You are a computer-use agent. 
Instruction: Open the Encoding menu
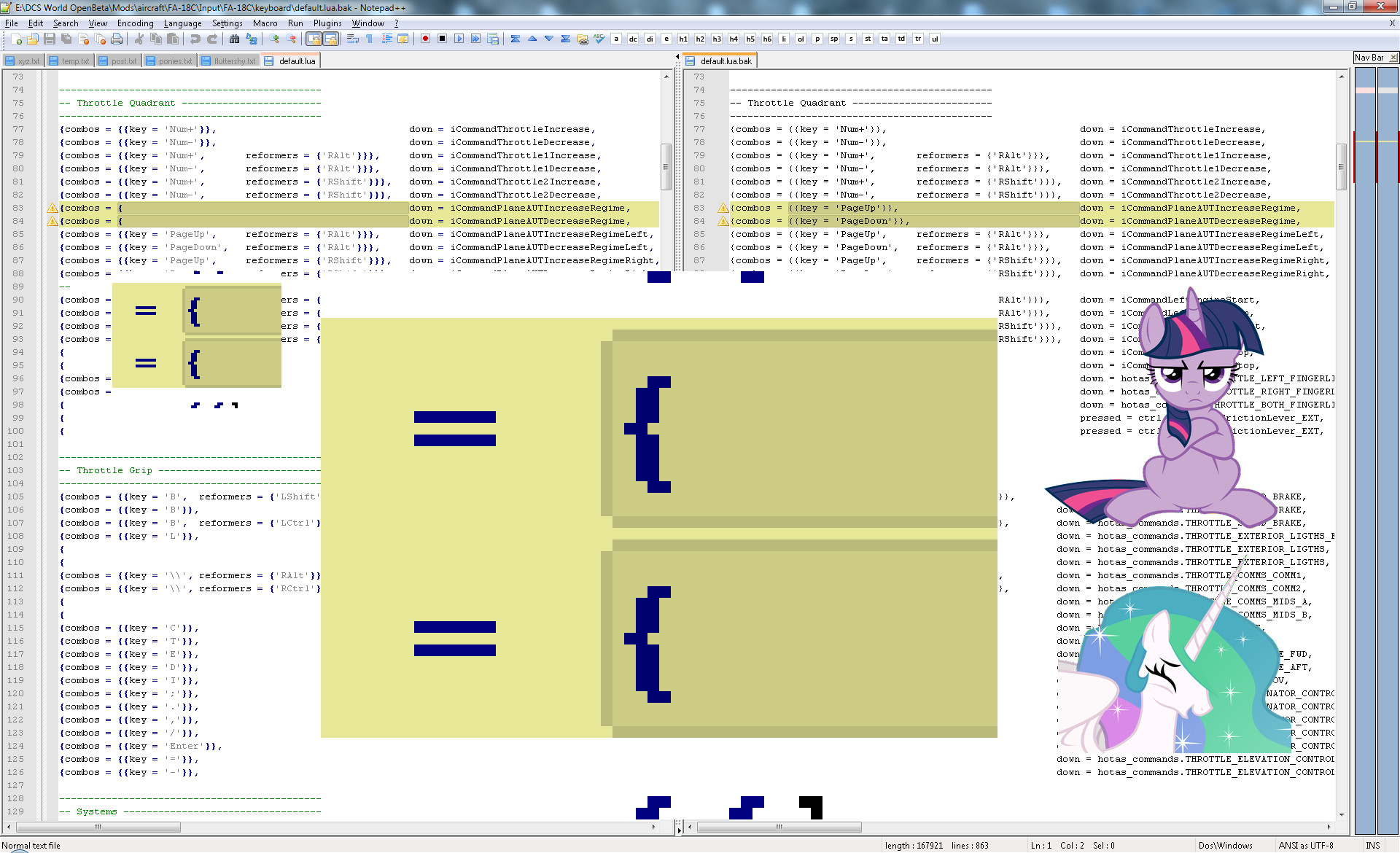tap(136, 23)
